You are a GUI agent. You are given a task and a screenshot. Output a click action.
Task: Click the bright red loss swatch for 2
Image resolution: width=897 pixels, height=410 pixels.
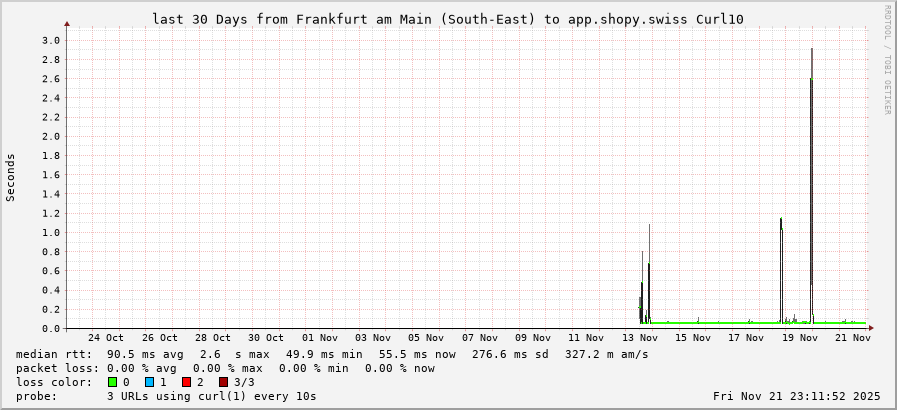[186, 382]
